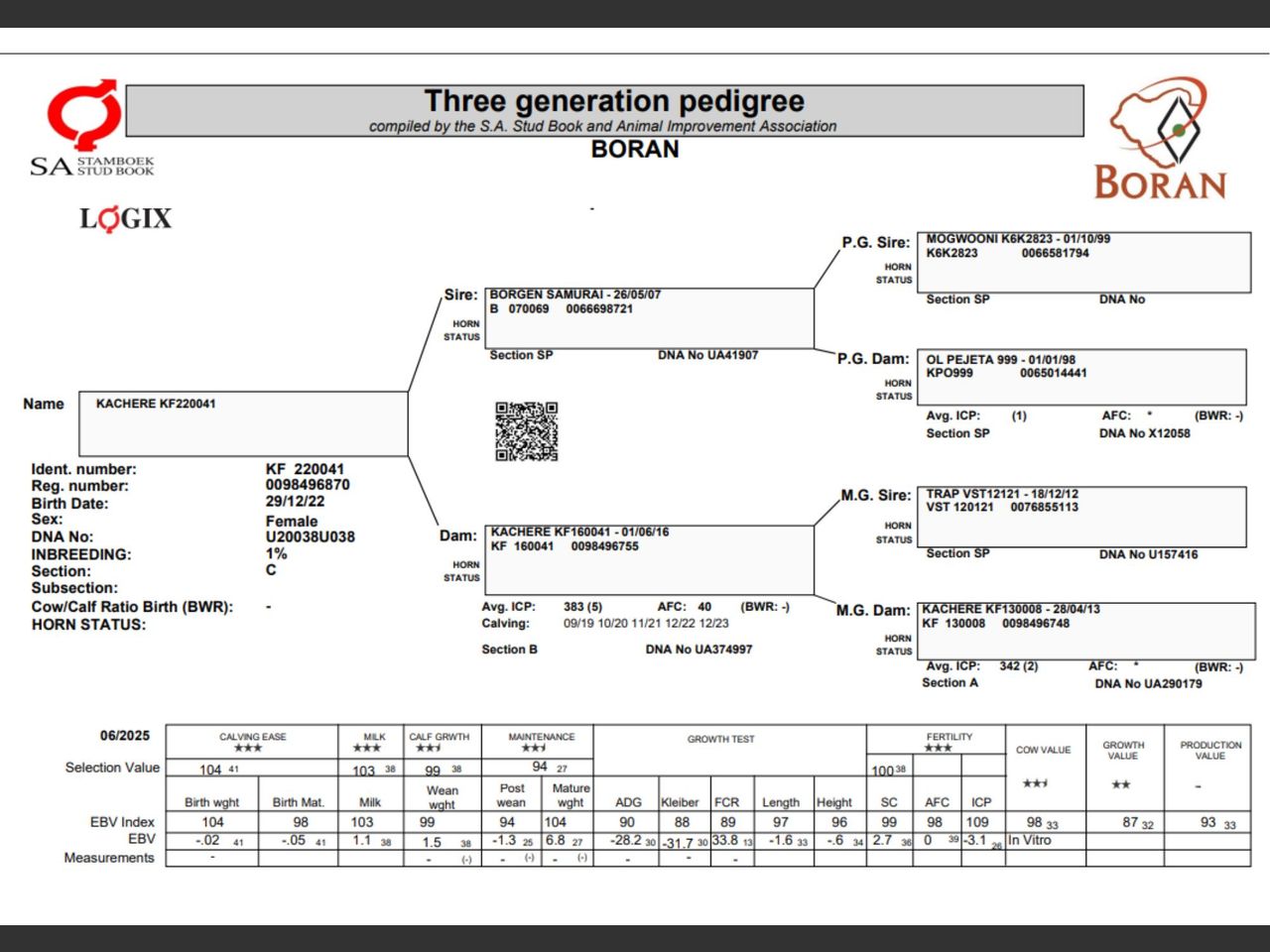Scan the QR code in the pedigree center
This screenshot has width=1270, height=952.
coord(527,431)
